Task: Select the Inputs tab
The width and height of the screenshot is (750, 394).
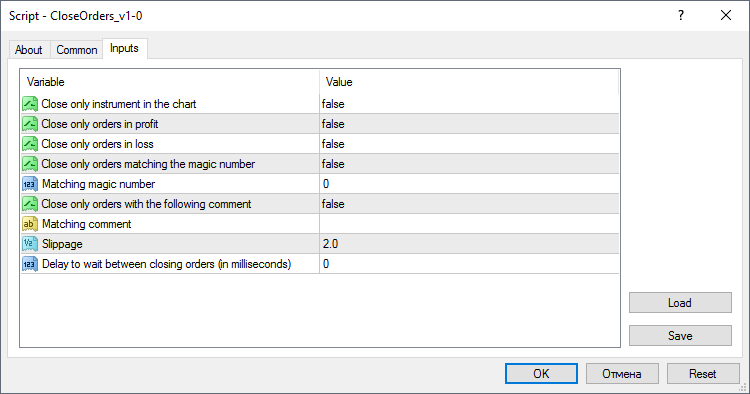Action: coord(124,48)
